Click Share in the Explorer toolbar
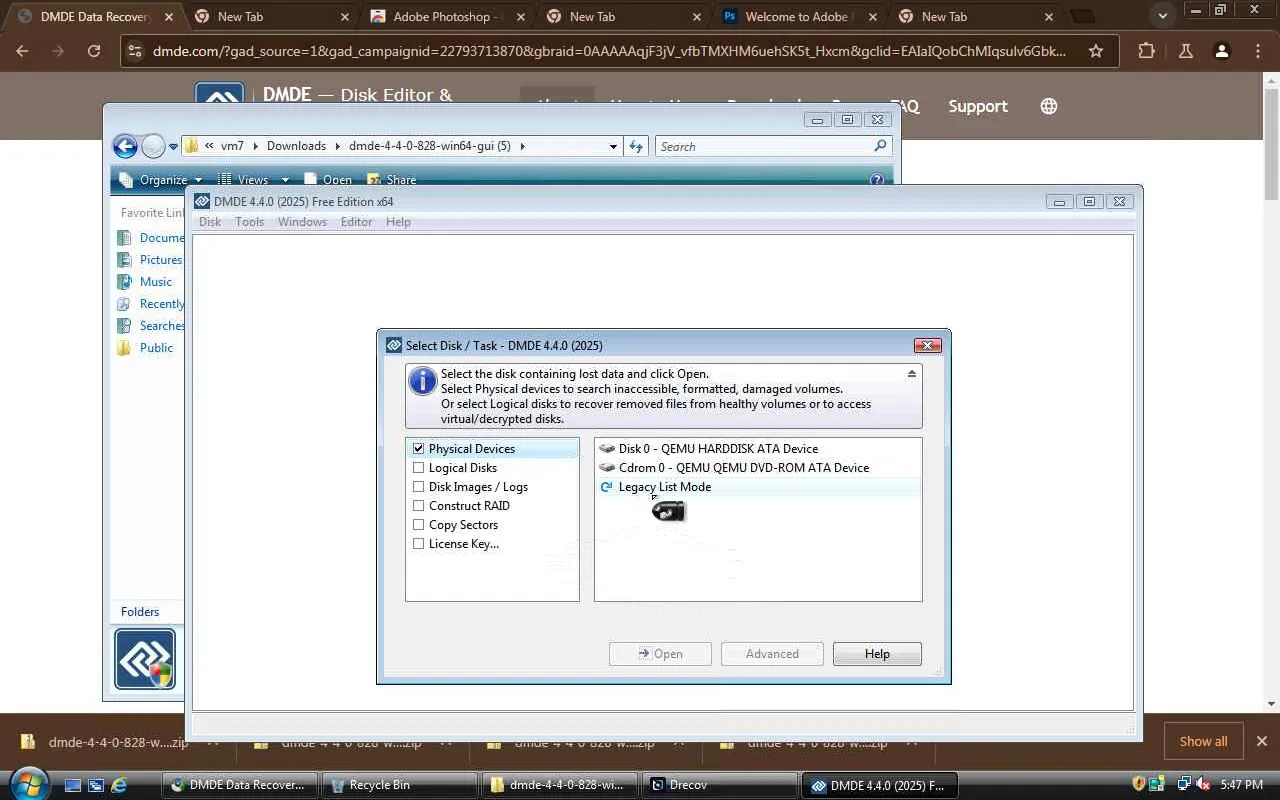The height and width of the screenshot is (800, 1280). point(391,180)
